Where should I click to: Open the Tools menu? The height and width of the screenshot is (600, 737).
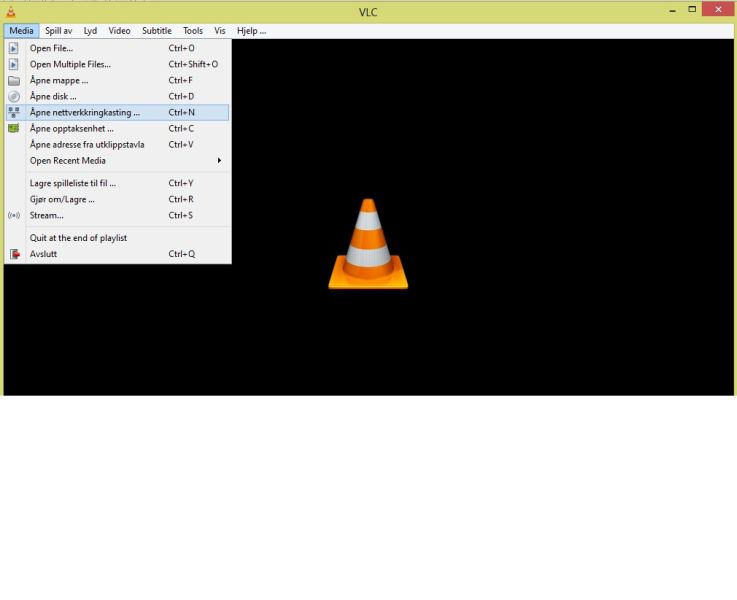pos(193,31)
